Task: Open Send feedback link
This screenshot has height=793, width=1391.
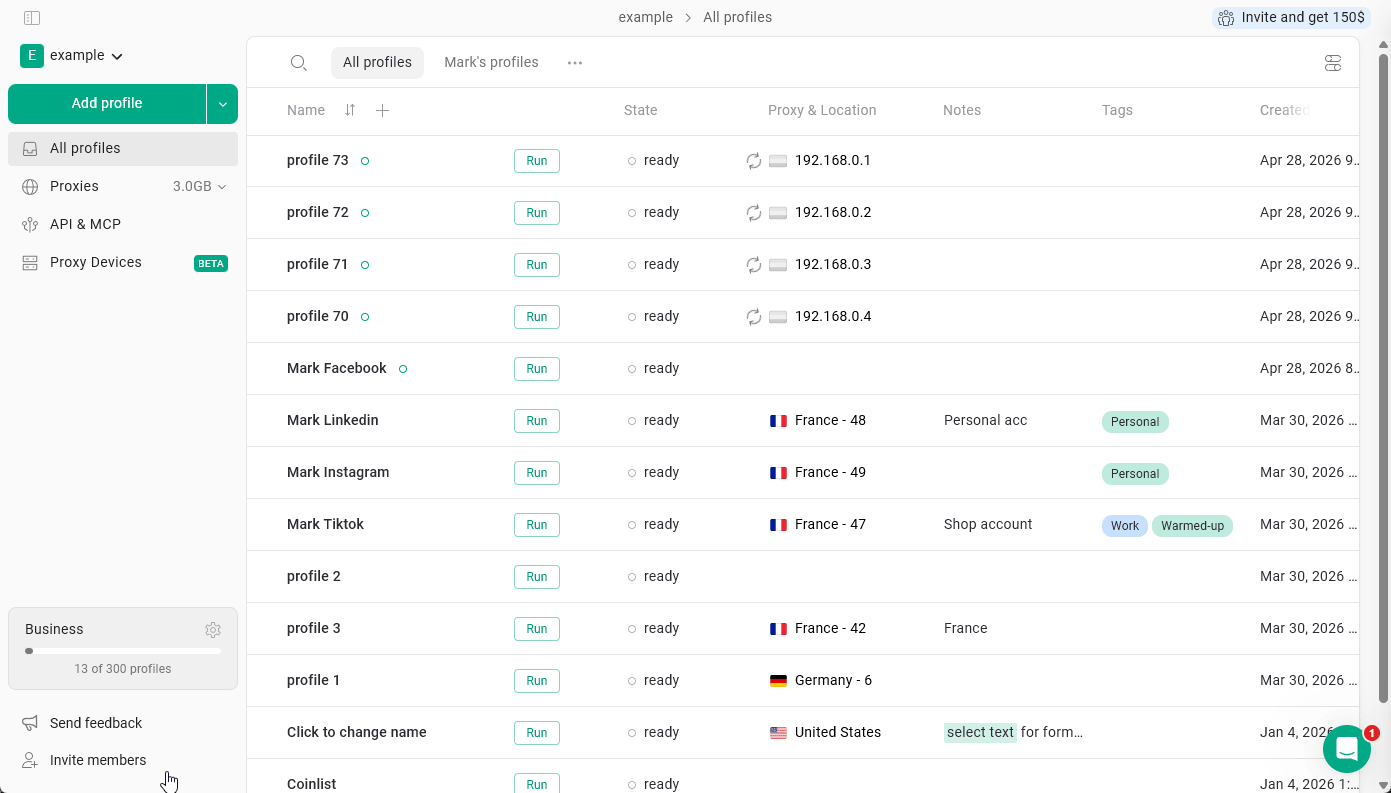Action: point(96,723)
